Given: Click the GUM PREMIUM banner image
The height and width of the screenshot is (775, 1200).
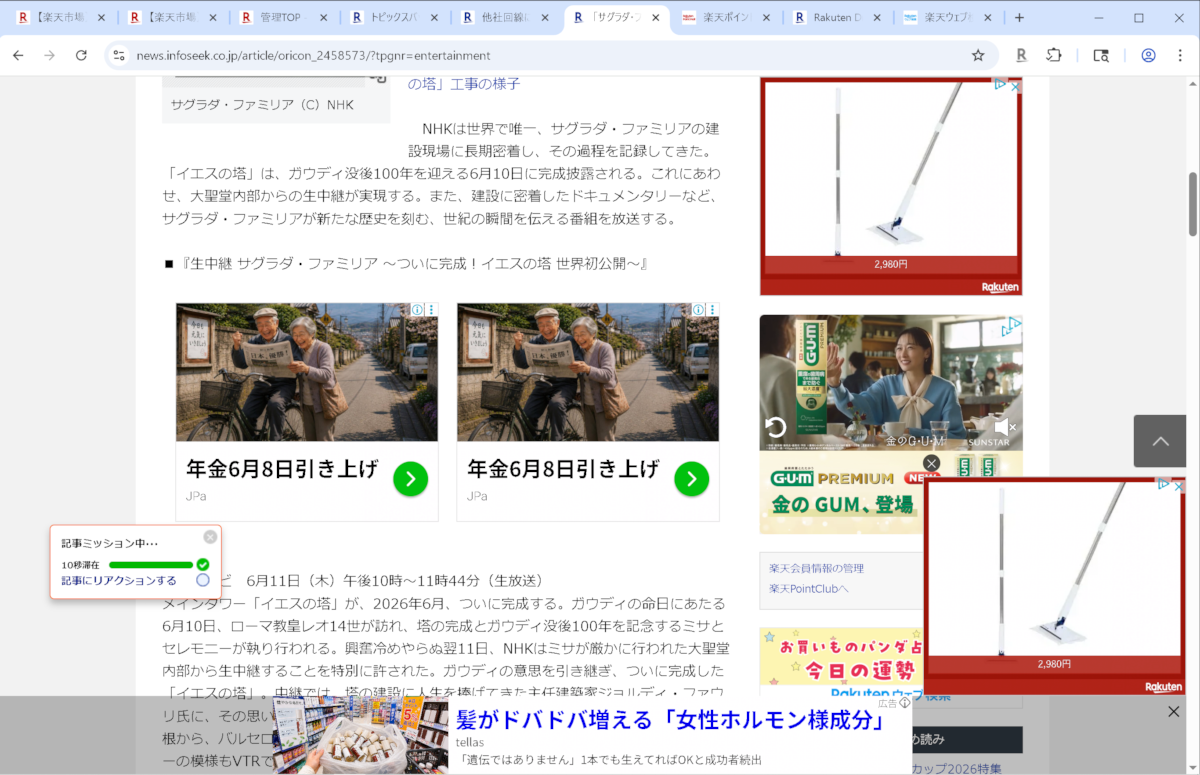Looking at the screenshot, I should pyautogui.click(x=840, y=492).
